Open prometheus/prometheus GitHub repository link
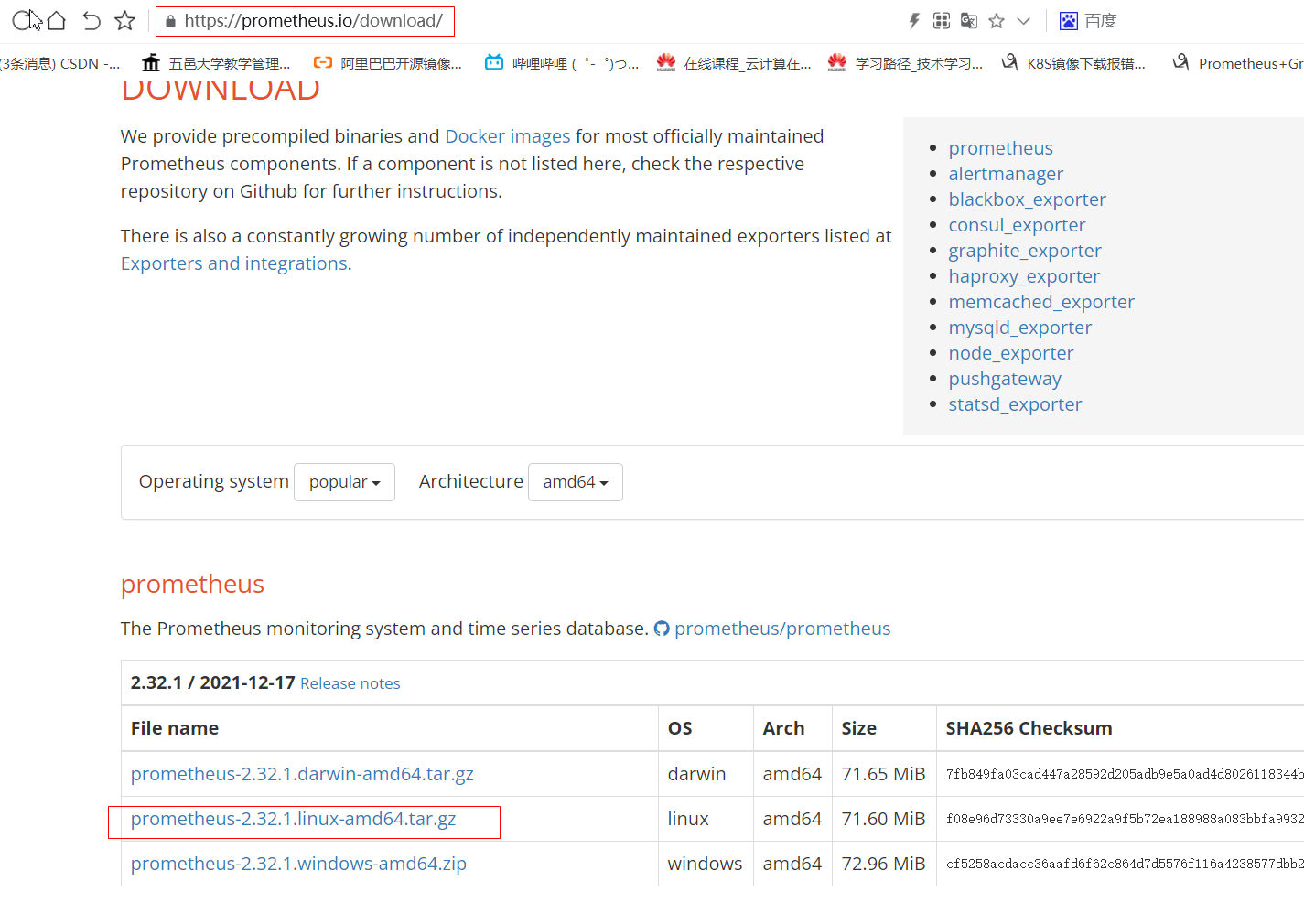1304x924 pixels. (782, 629)
